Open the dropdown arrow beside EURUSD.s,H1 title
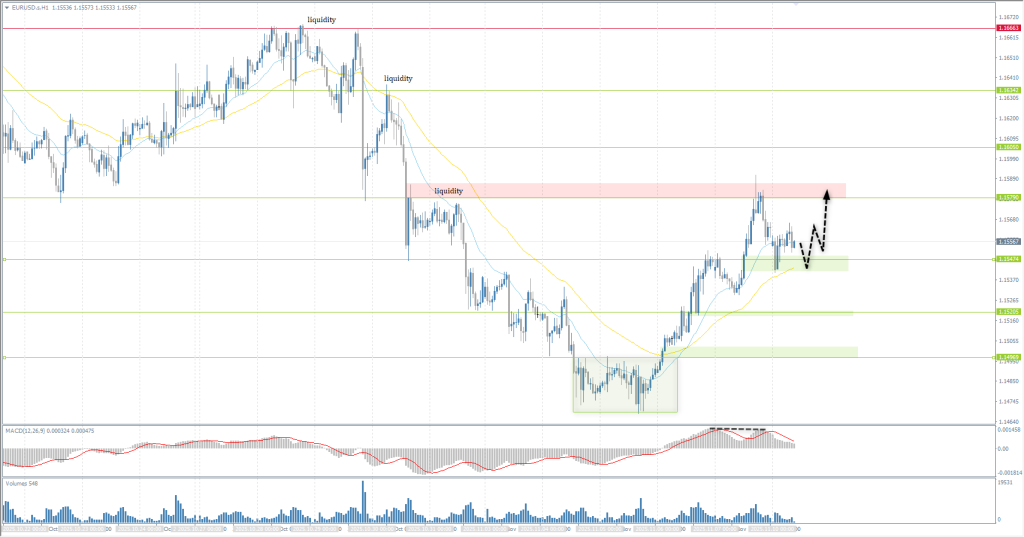1024x537 pixels. [6, 6]
